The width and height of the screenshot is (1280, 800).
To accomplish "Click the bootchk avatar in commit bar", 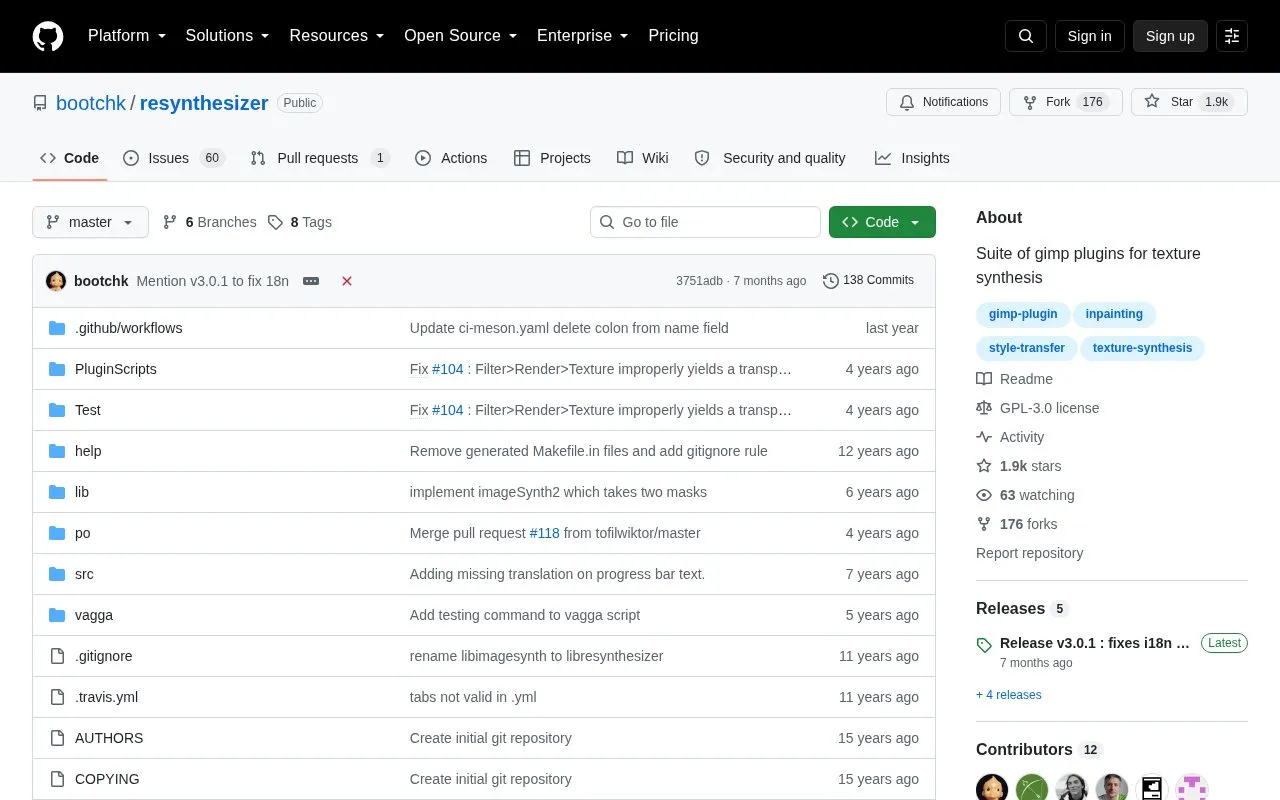I will click(56, 281).
